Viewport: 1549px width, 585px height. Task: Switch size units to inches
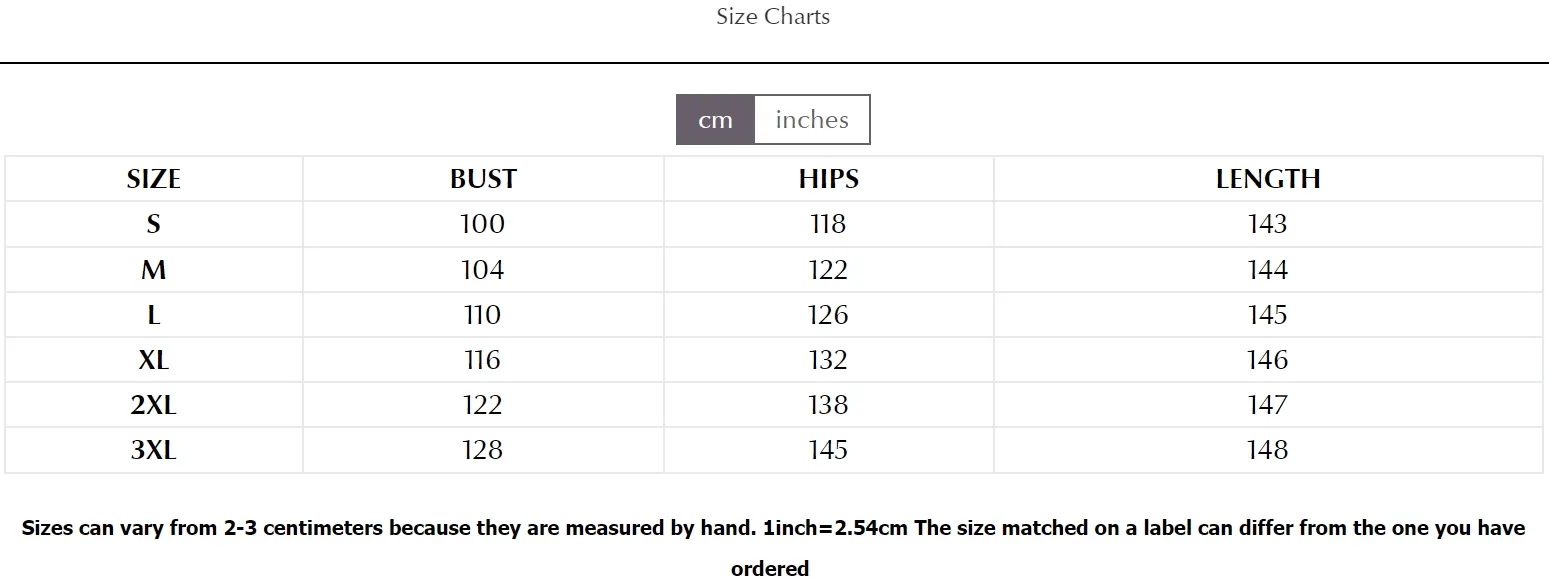point(812,120)
